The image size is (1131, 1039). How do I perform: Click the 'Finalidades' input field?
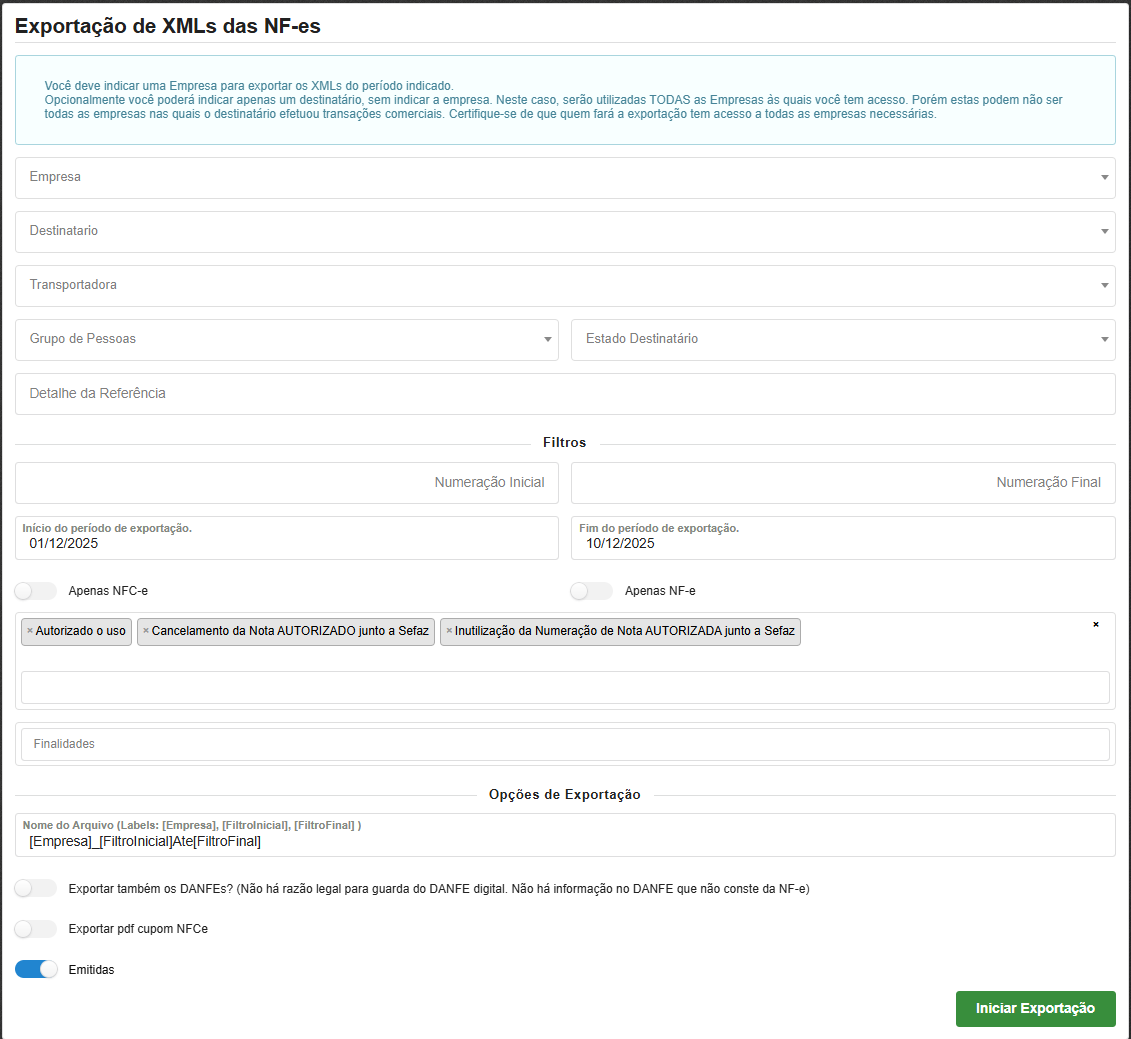(565, 744)
